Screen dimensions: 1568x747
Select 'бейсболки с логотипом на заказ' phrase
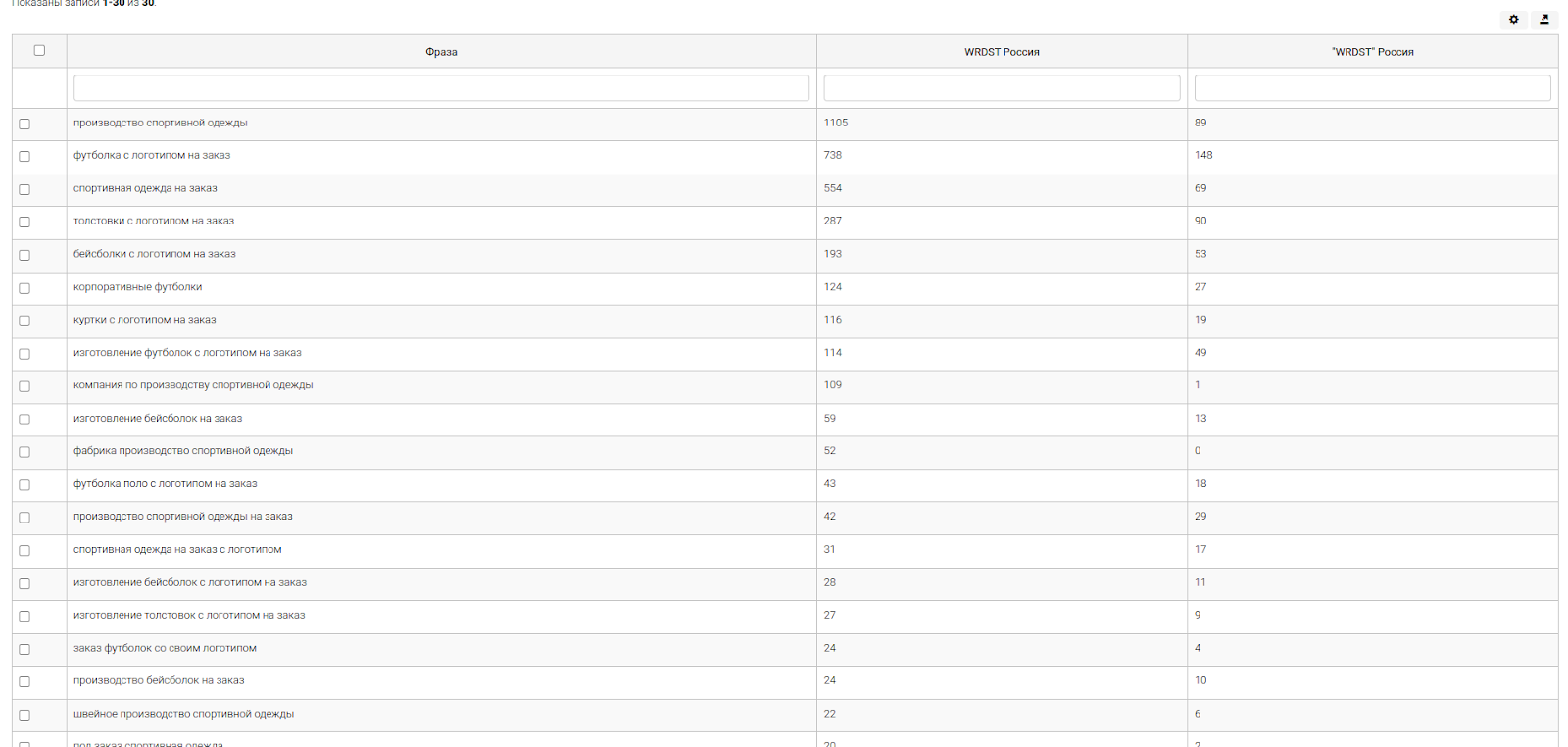pyautogui.click(x=155, y=254)
